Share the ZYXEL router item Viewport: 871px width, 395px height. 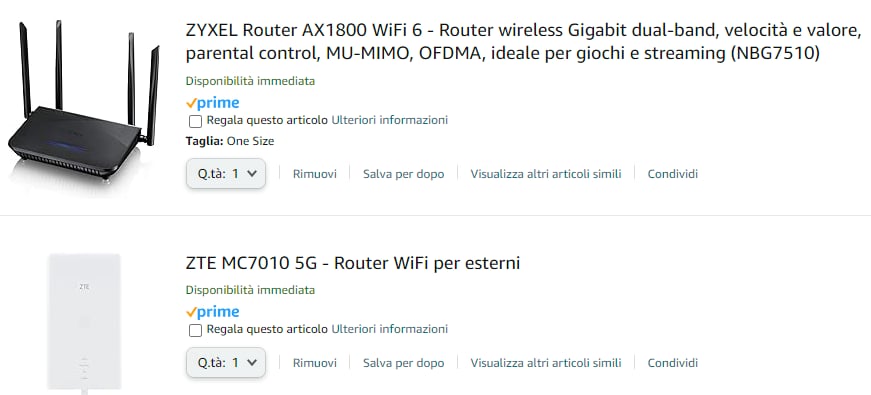(673, 174)
